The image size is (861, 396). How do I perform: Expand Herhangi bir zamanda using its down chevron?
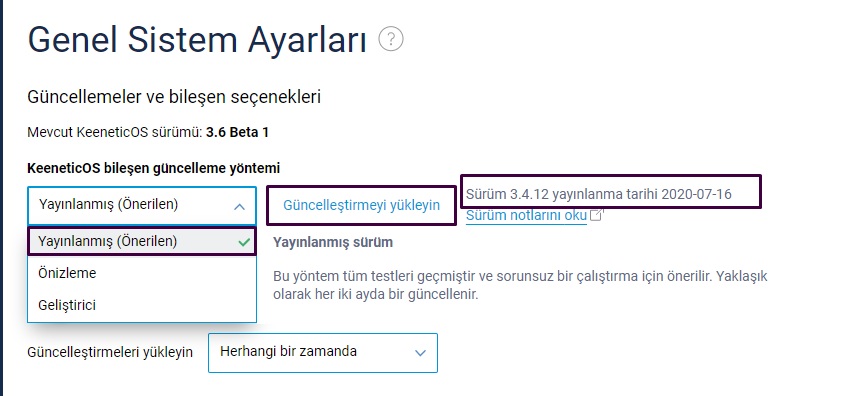pos(421,353)
